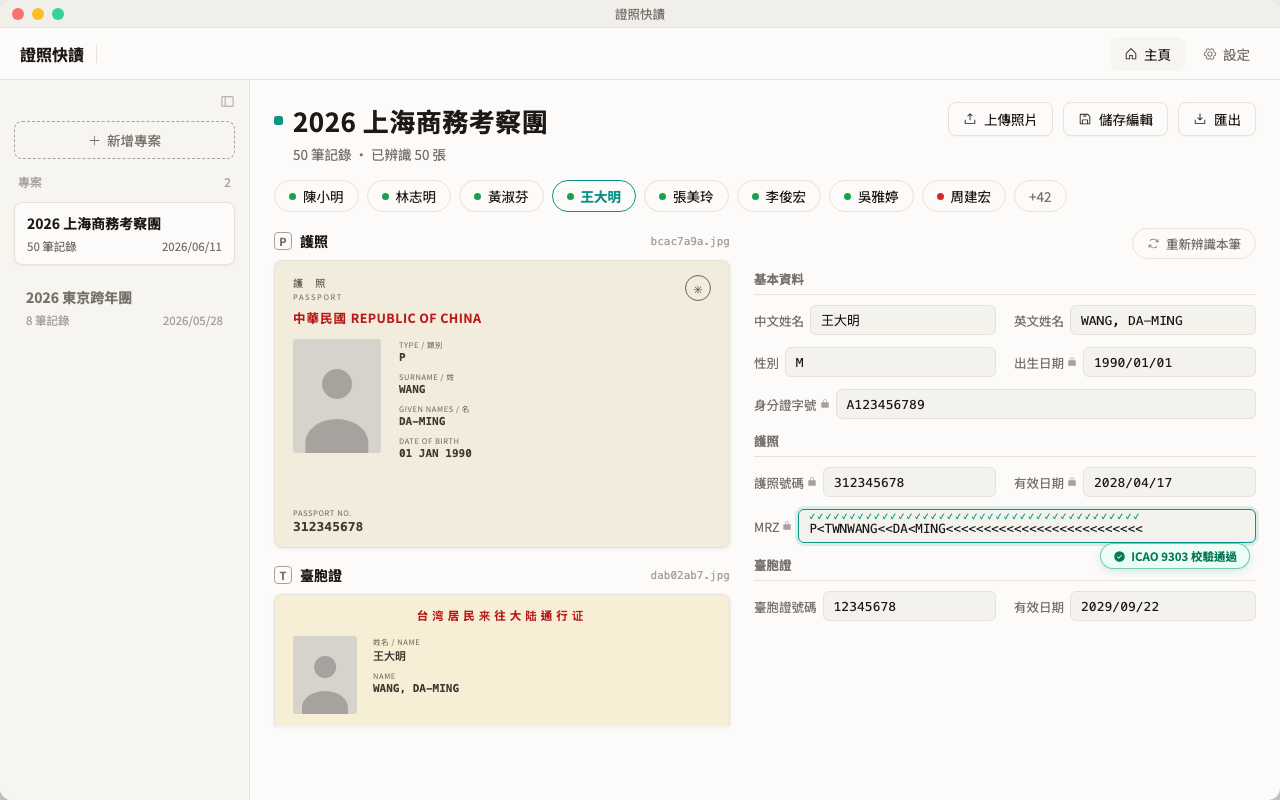Screen dimensions: 1280x800
Task: Collapse the sidebar panel icon
Action: pos(227,101)
